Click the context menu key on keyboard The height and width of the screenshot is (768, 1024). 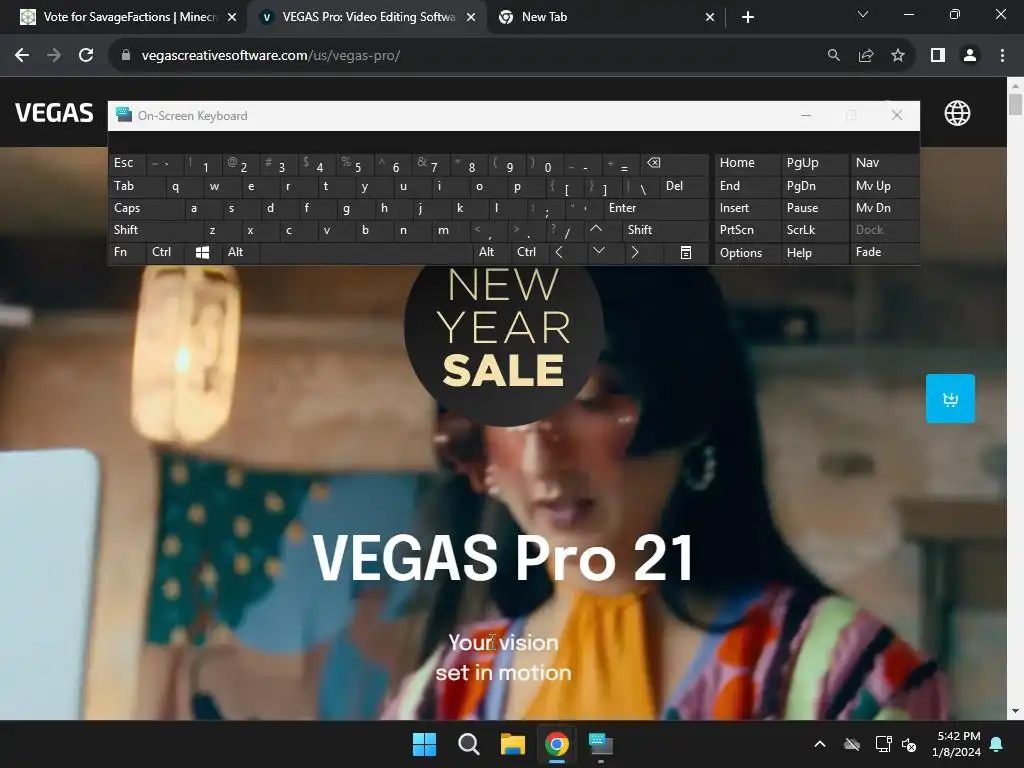tap(686, 252)
